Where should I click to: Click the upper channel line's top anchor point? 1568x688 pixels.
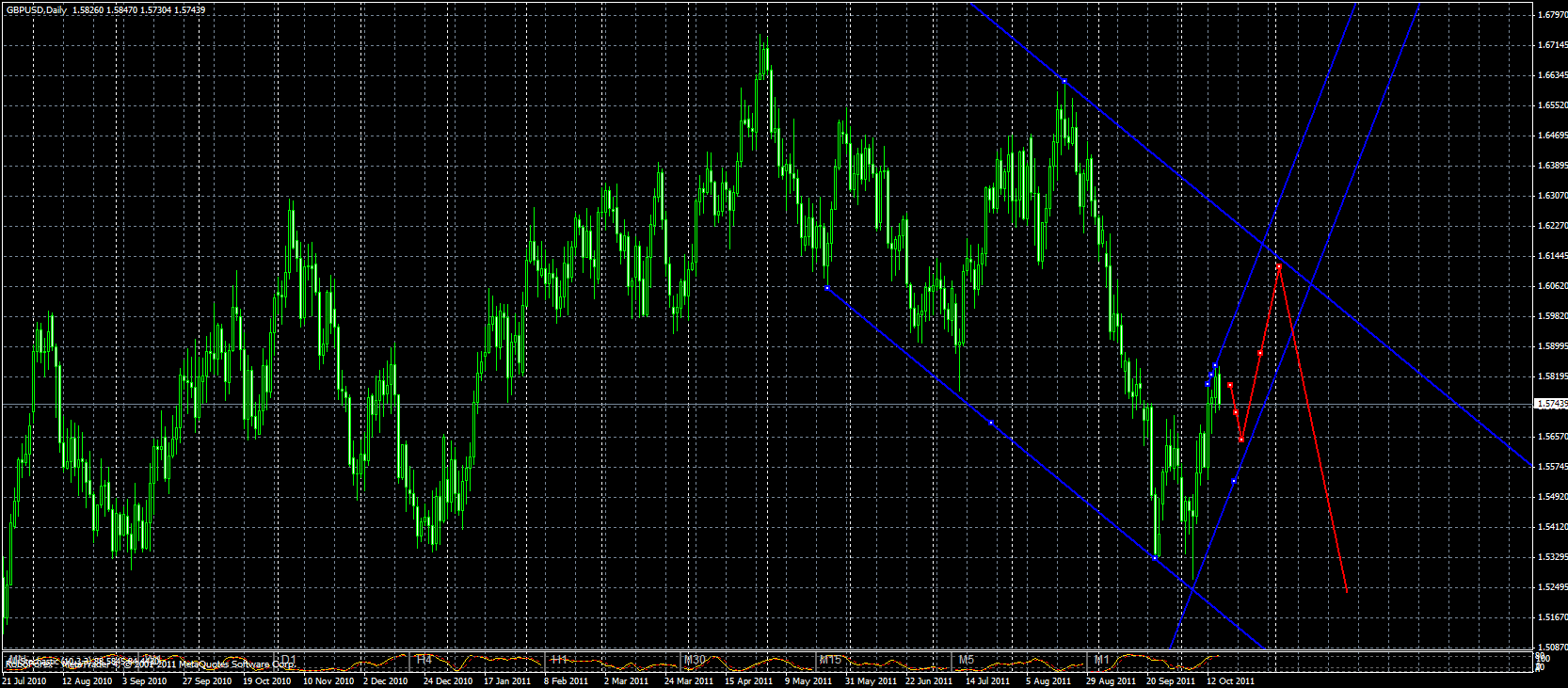1064,82
